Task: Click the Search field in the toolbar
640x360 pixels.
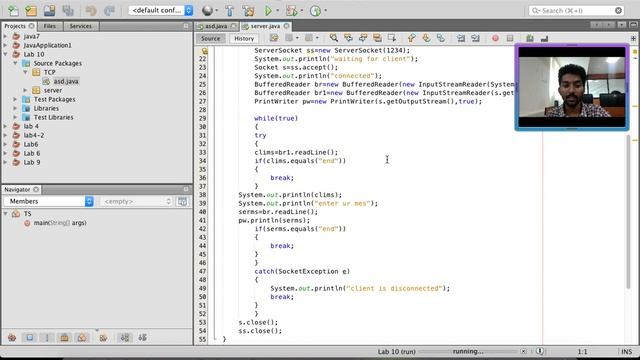Action: [x=576, y=10]
